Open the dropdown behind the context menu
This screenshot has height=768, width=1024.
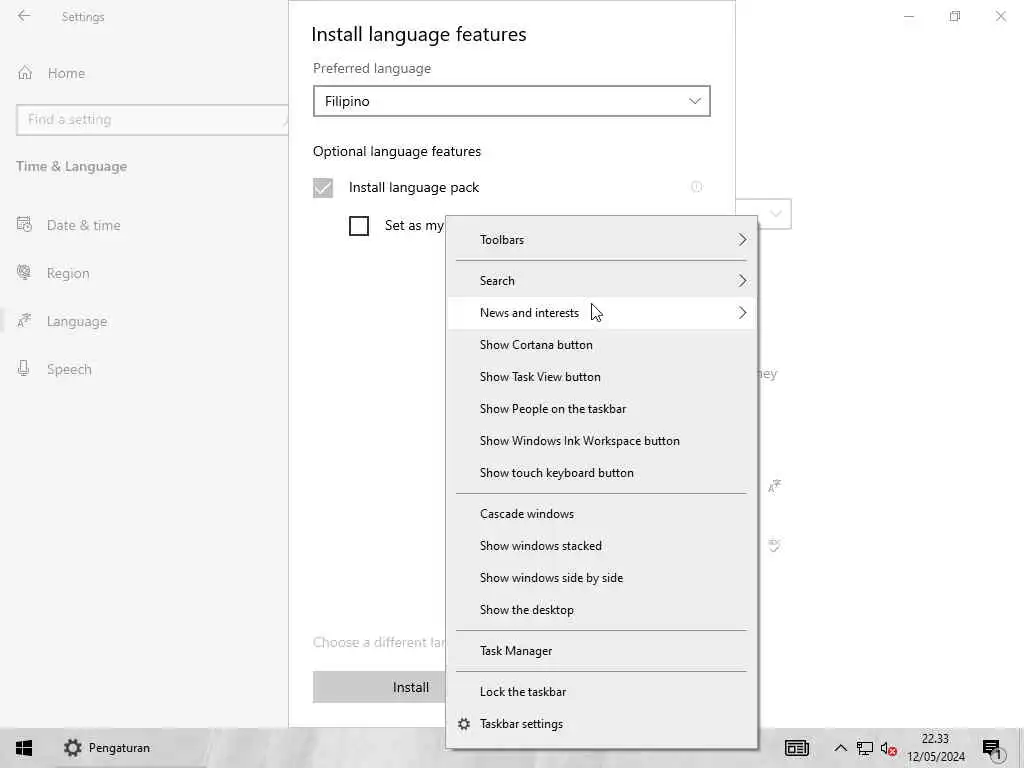(x=775, y=214)
